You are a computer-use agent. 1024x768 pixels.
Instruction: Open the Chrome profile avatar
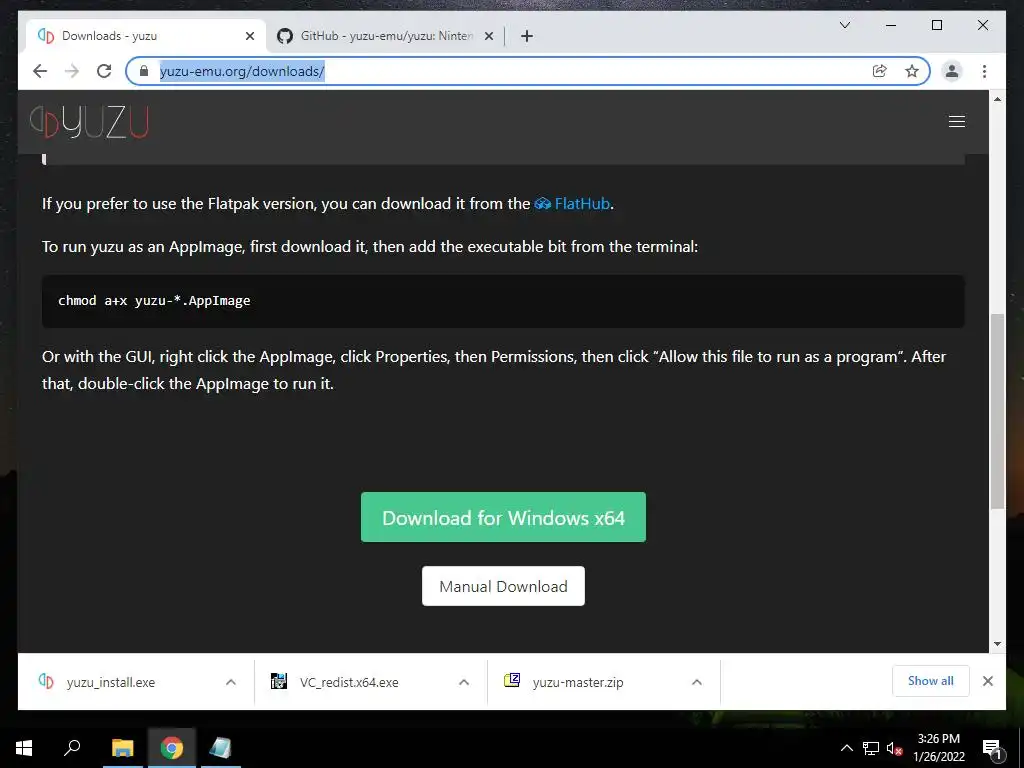tap(952, 71)
